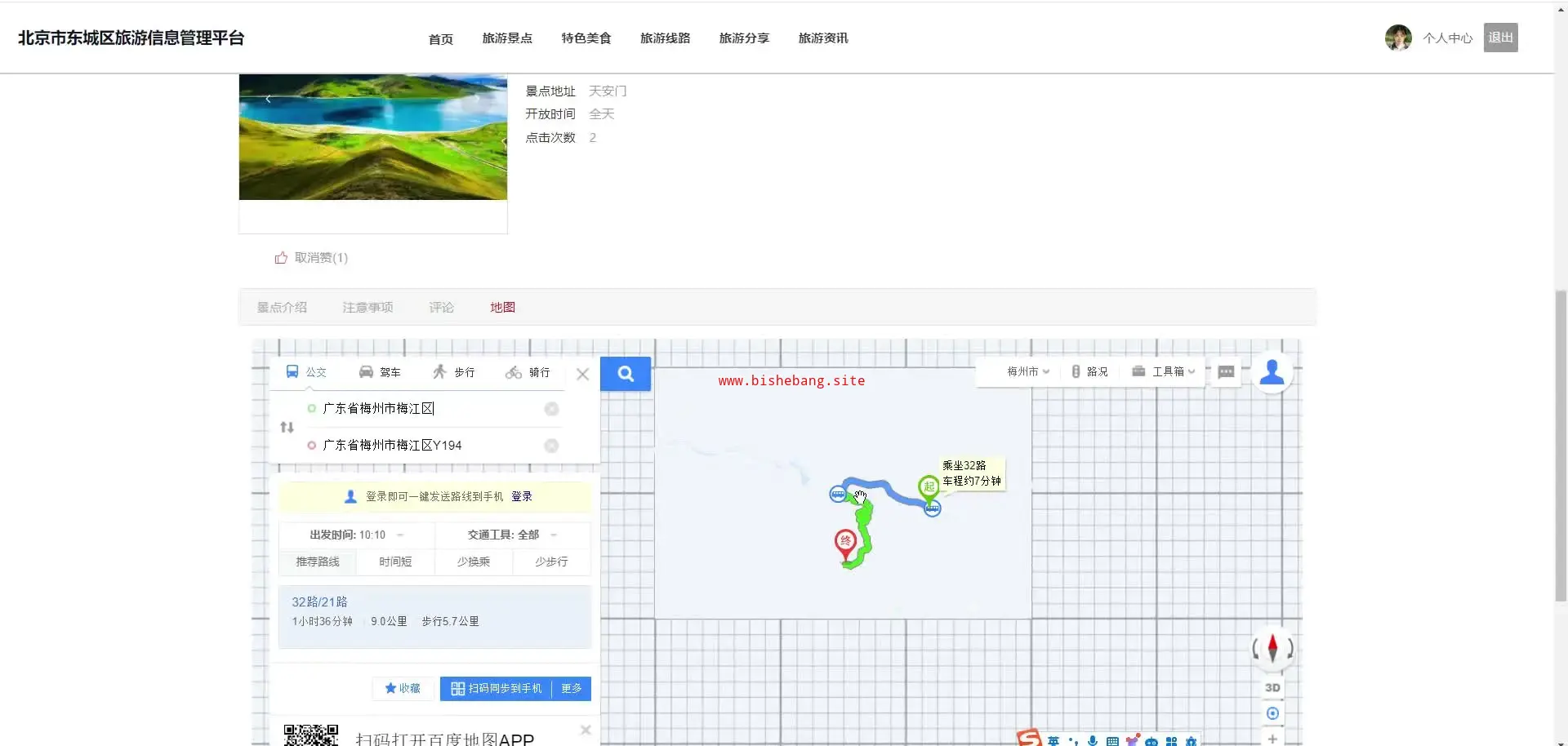Open the map feedback message icon

[1226, 372]
